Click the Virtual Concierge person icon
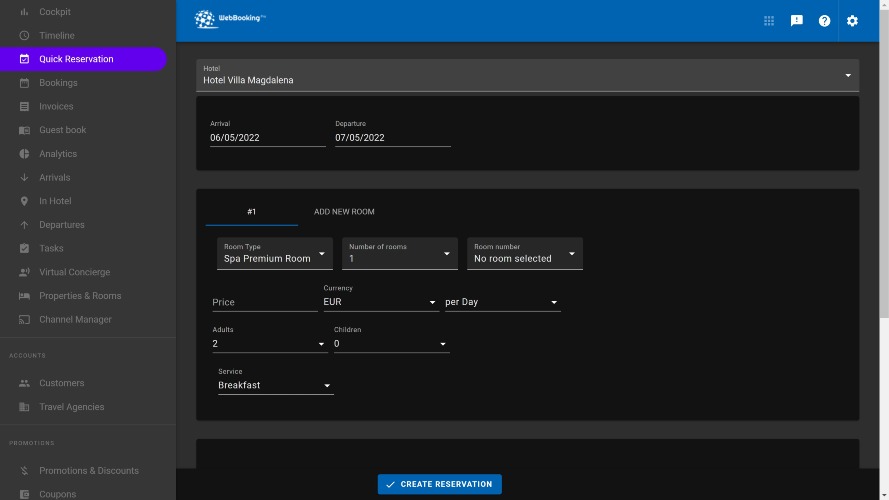This screenshot has width=889, height=500. click(24, 272)
